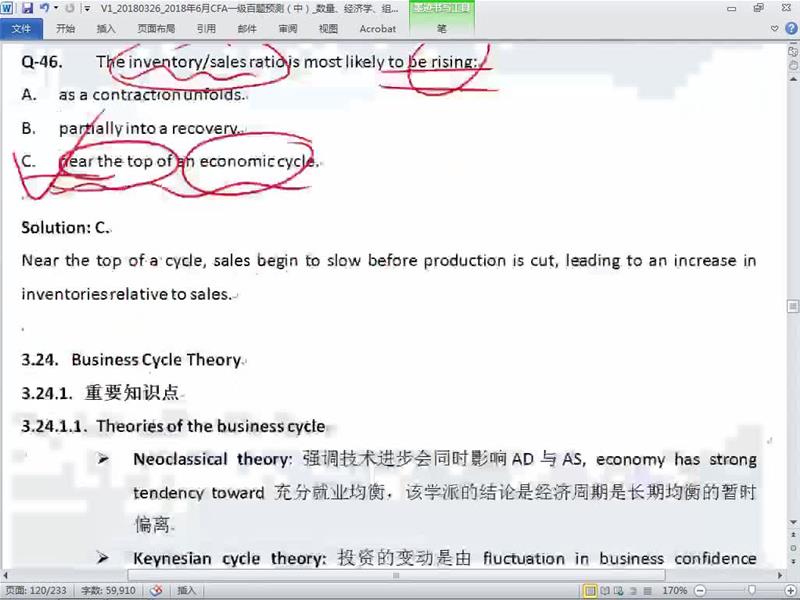Click the Word application icon in title bar
The width and height of the screenshot is (800, 600).
(7, 7)
